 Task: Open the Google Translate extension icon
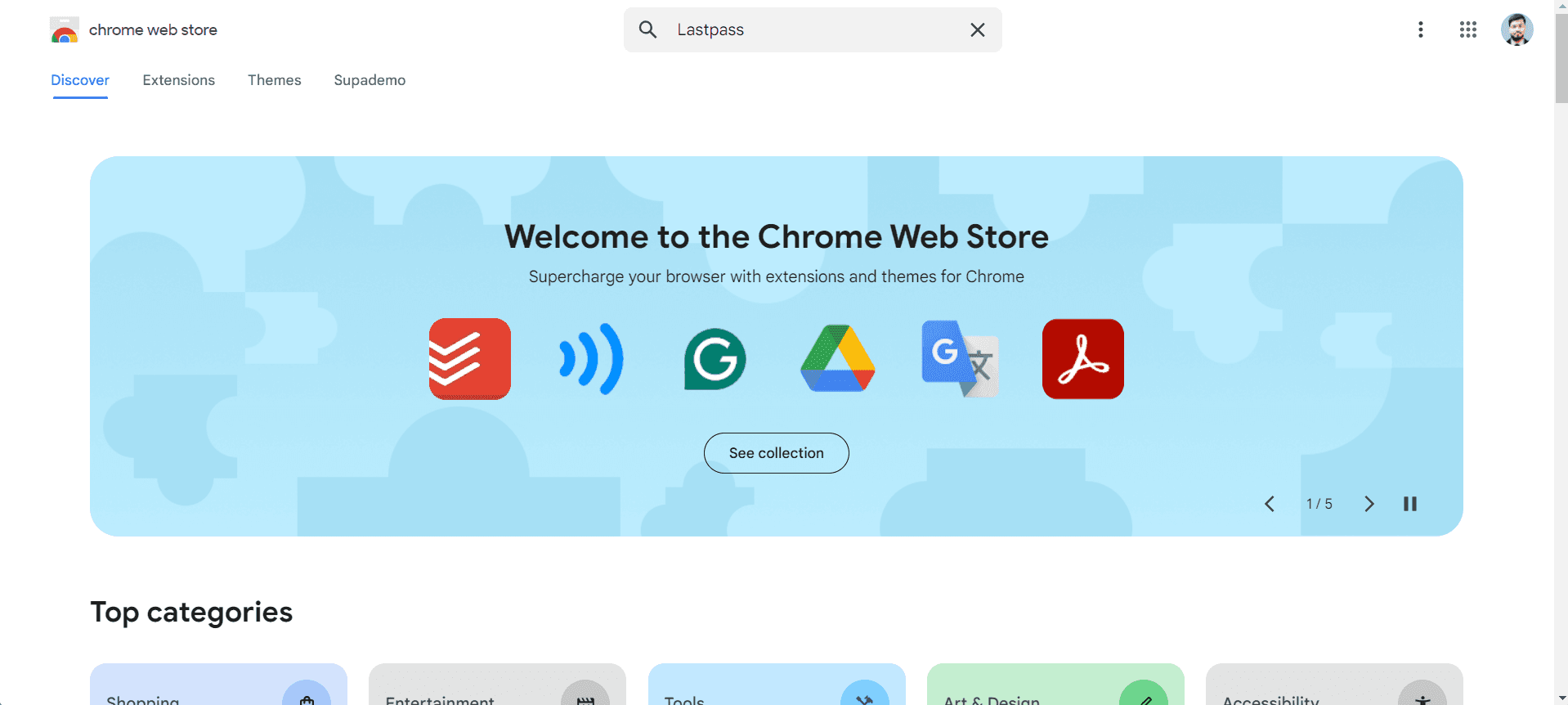[x=960, y=359]
